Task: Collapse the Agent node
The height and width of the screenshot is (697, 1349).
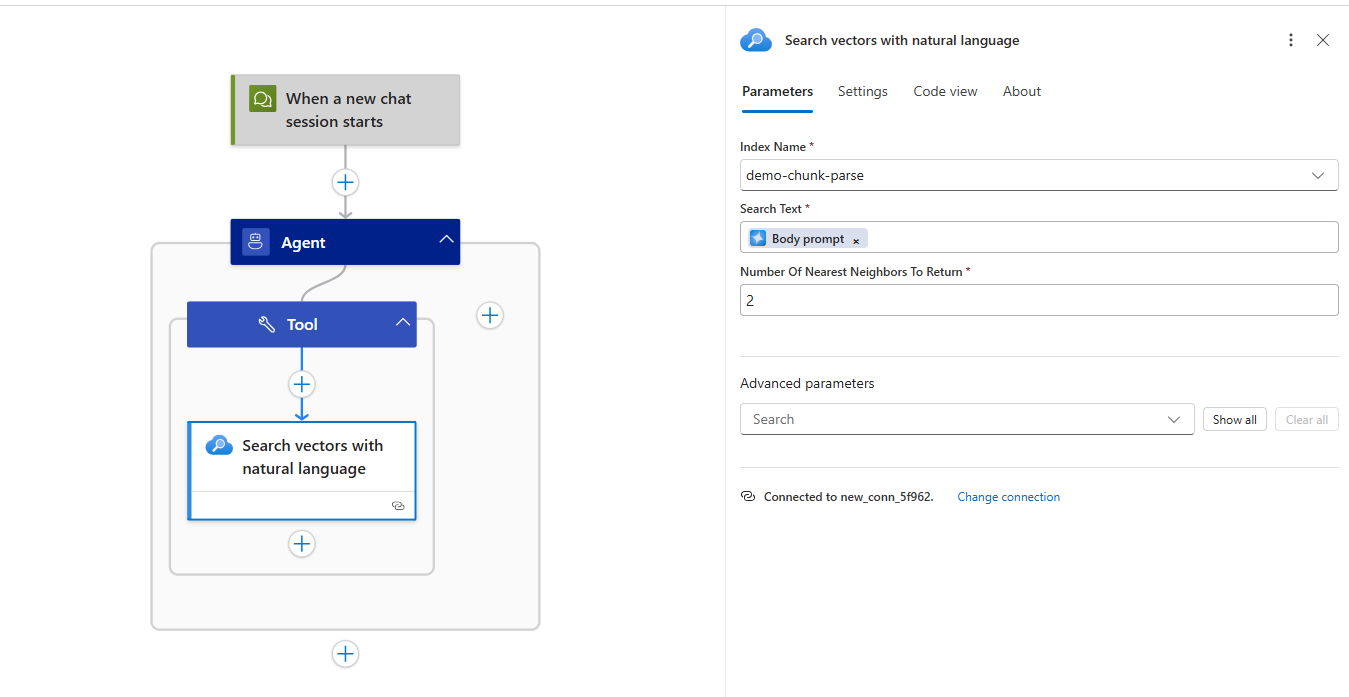Action: tap(446, 240)
